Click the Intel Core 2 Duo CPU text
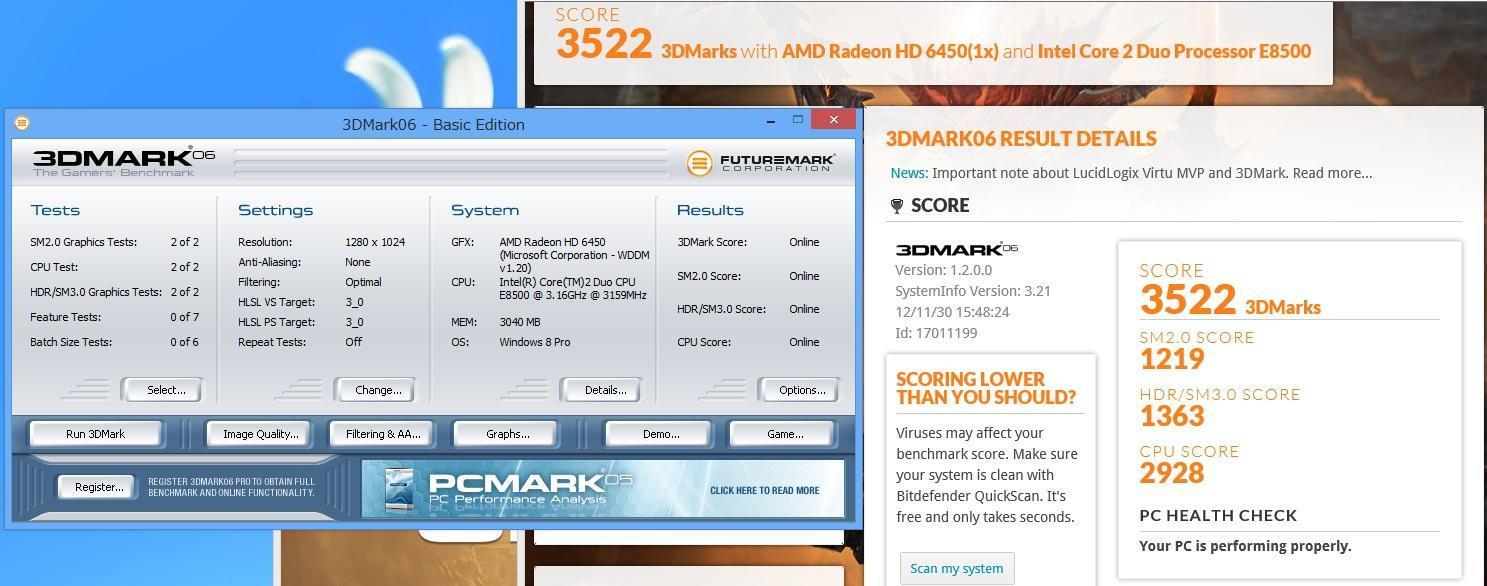This screenshot has width=1487, height=586. [573, 289]
